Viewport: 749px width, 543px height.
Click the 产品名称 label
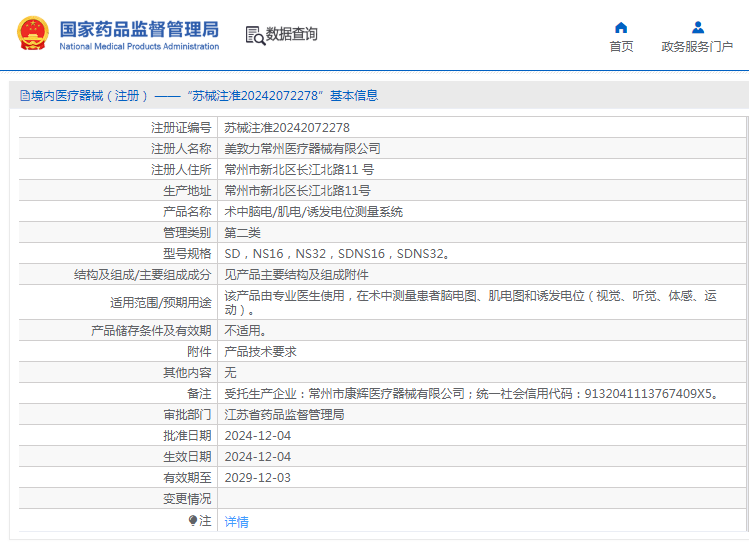pyautogui.click(x=187, y=212)
